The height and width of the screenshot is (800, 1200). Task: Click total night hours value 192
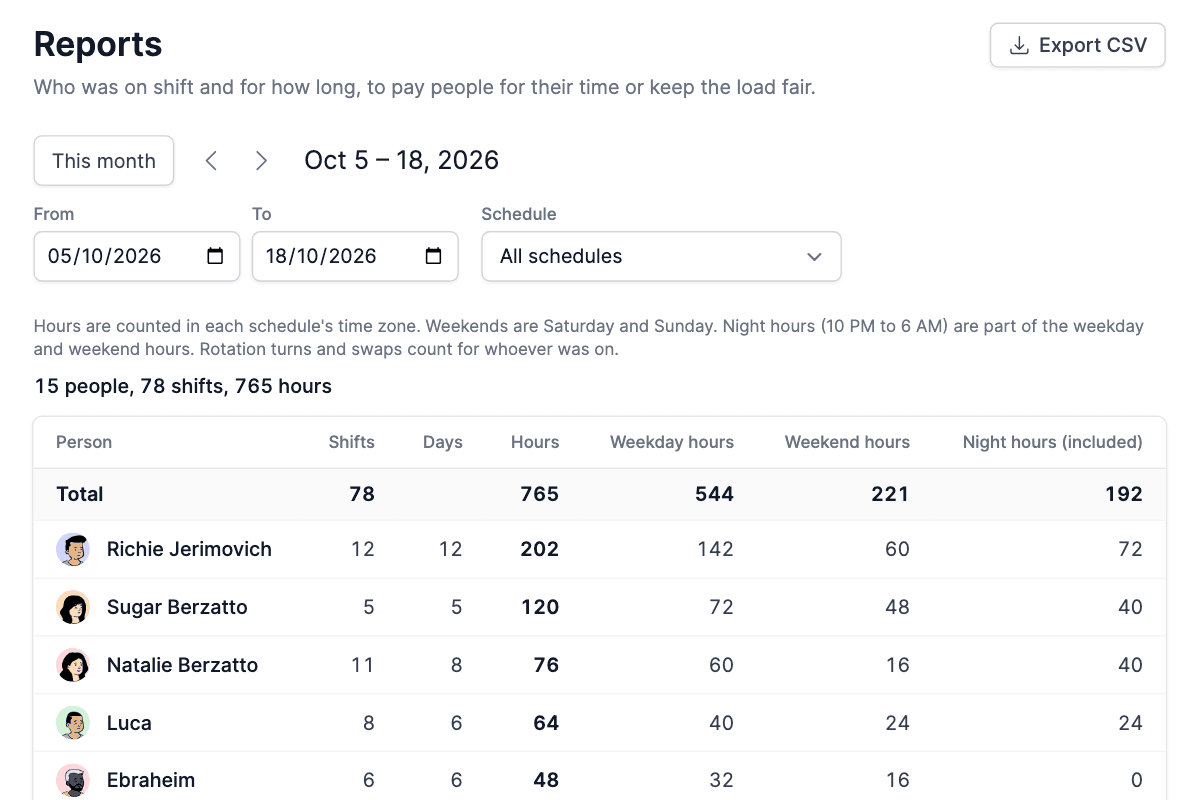point(1124,494)
